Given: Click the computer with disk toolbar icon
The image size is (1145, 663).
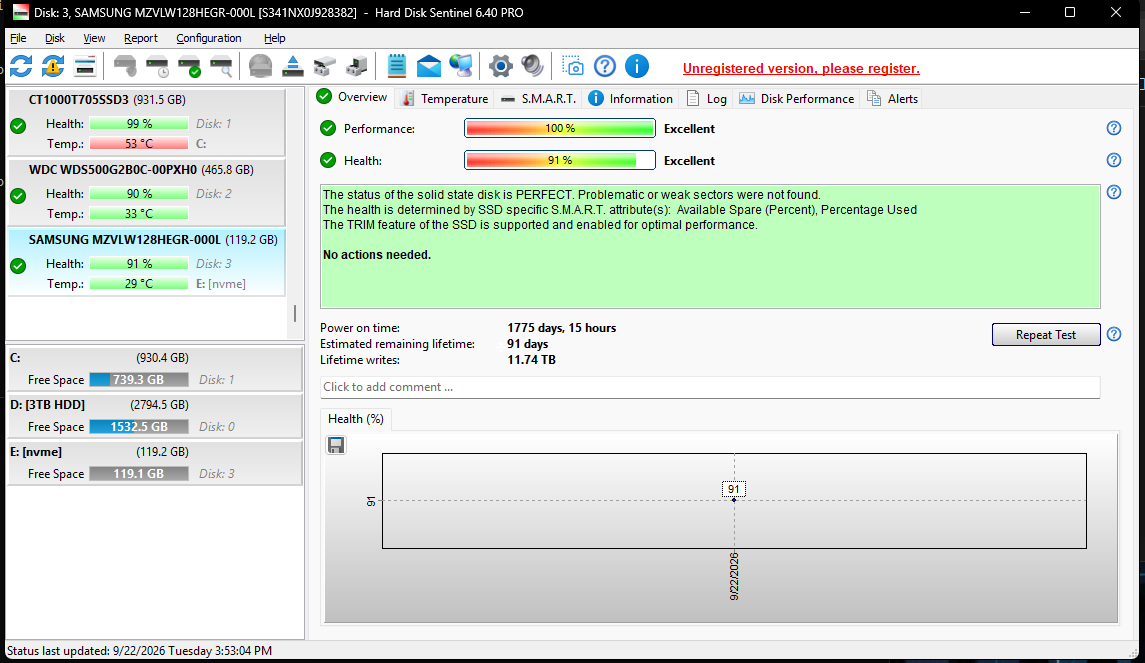Looking at the screenshot, I should (x=356, y=66).
